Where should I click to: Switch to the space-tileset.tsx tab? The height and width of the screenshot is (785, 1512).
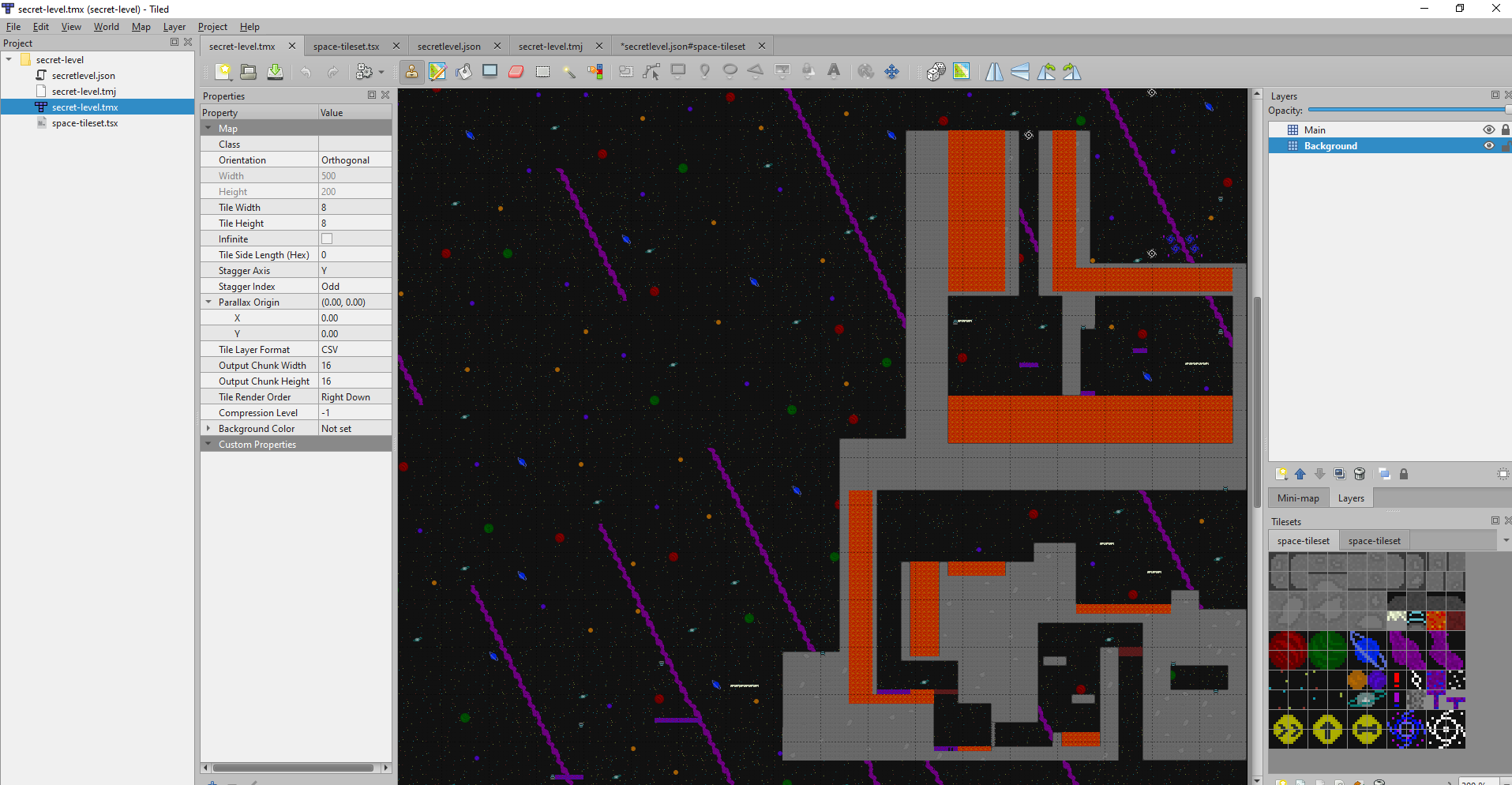[x=346, y=47]
